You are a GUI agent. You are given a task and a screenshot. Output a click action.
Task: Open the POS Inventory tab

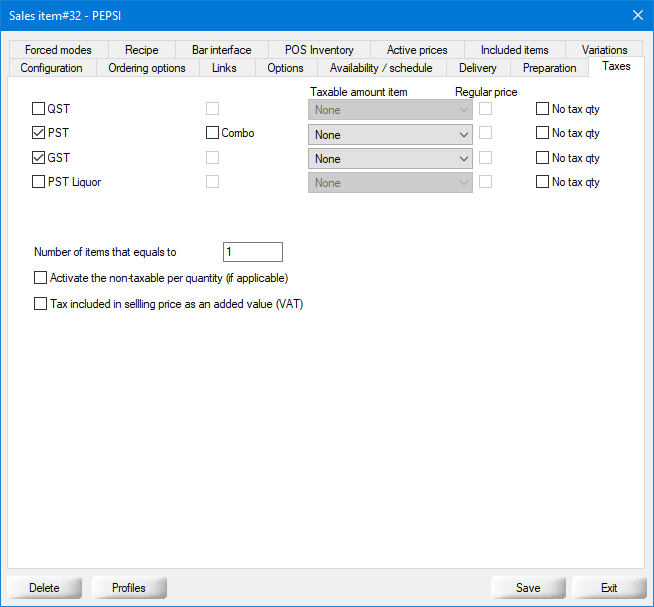coord(319,50)
